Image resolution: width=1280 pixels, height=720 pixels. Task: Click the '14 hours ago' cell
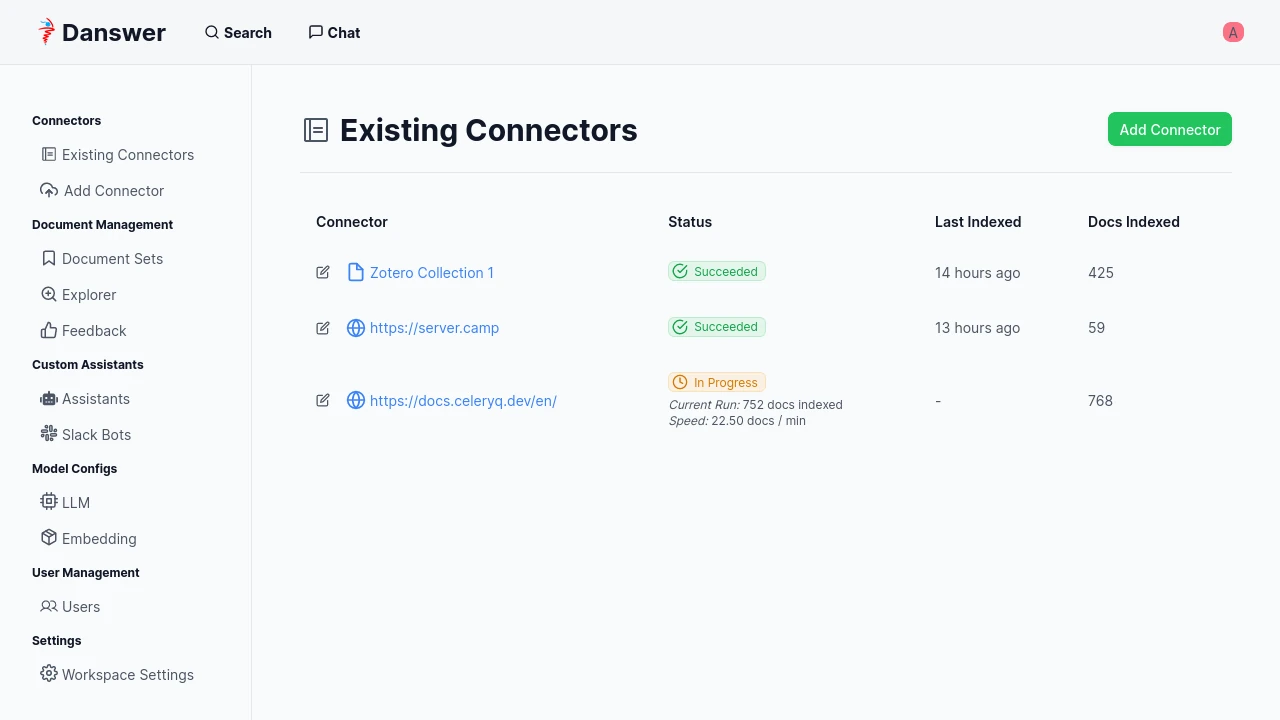coord(978,272)
